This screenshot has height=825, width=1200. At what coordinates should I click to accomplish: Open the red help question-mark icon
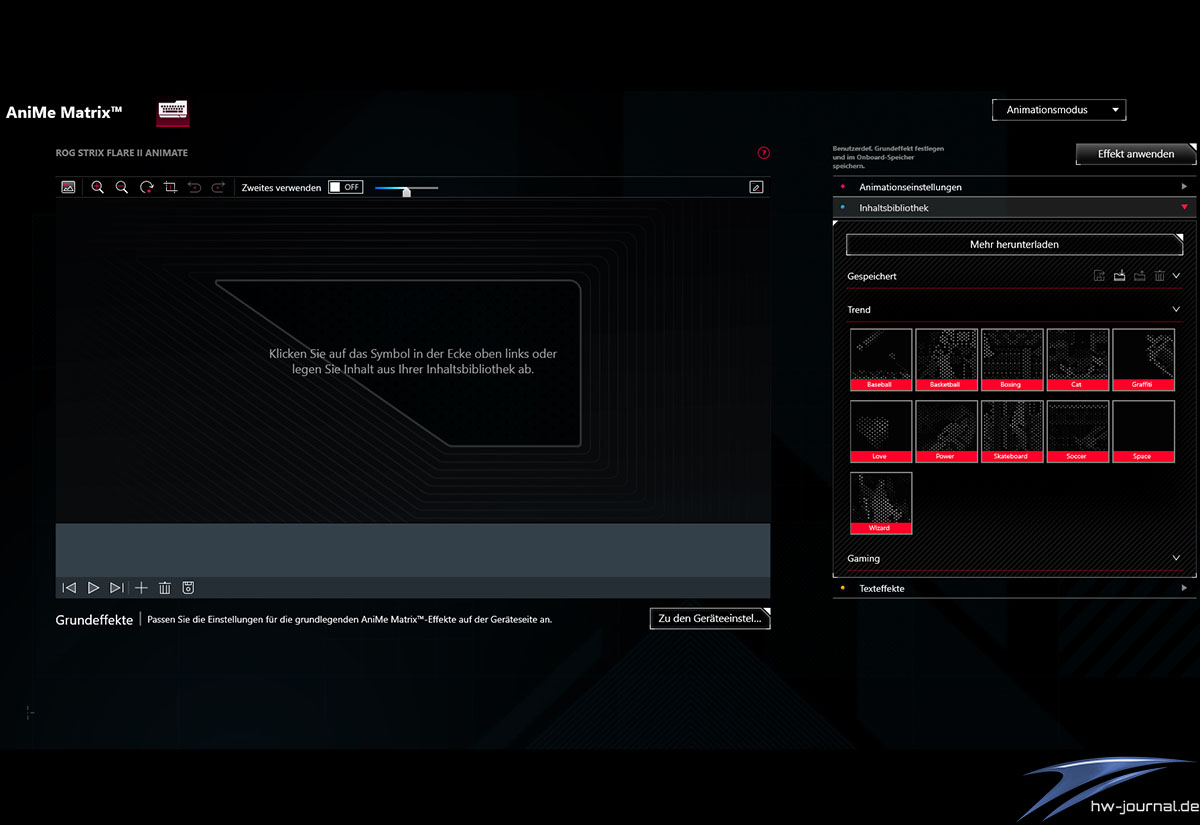coord(764,153)
